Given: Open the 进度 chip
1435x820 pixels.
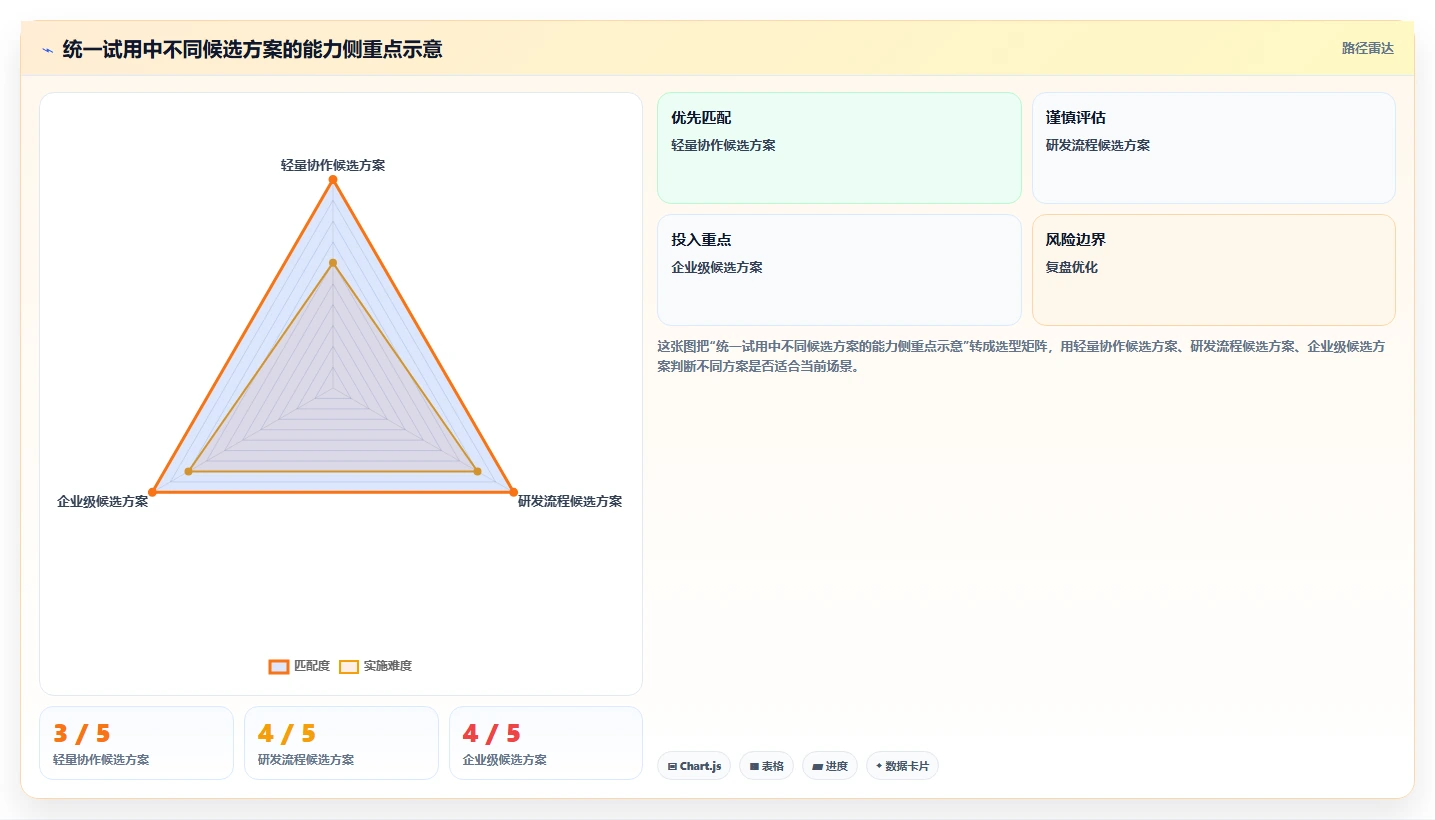Looking at the screenshot, I should pos(830,766).
